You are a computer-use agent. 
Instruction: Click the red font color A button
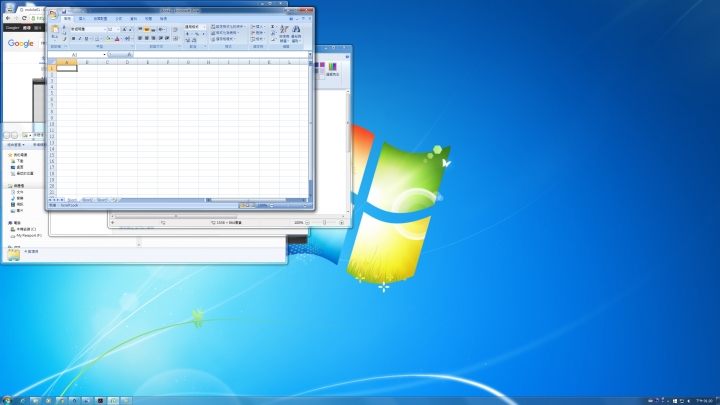click(117, 38)
